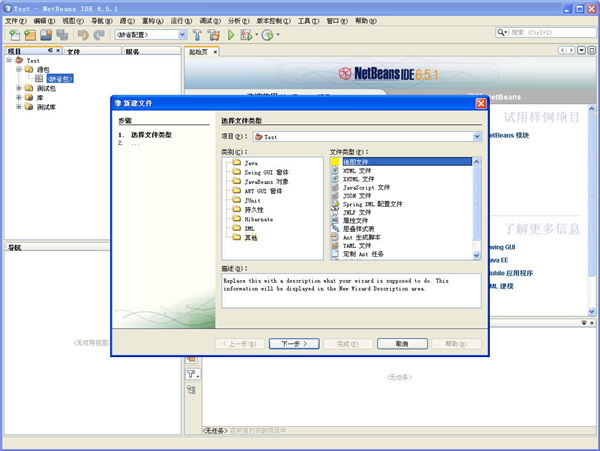Click the Test project node icon in tree
Screen dimensions: 600x451
click(19, 60)
